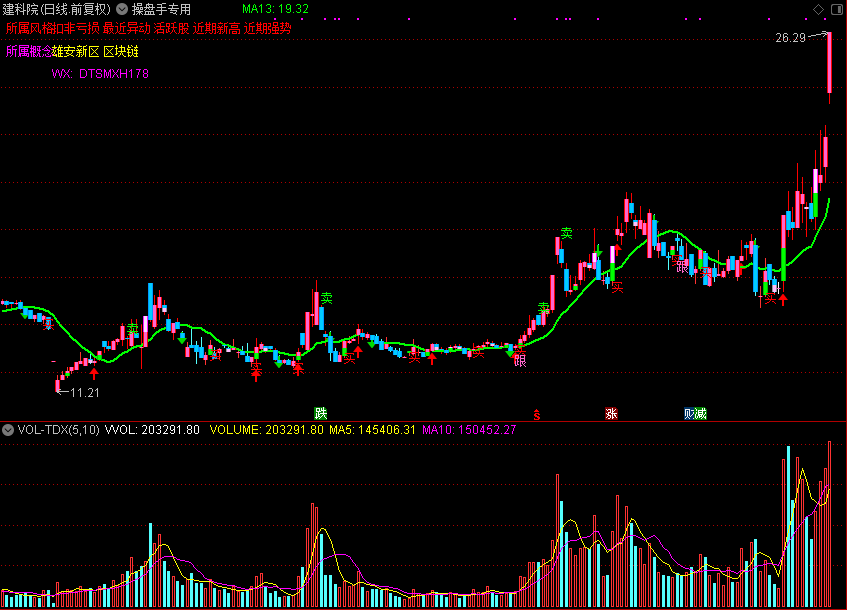Screen dimensions: 847x610
Task: Click the VVOL: 203291.80 value
Action: tap(152, 430)
